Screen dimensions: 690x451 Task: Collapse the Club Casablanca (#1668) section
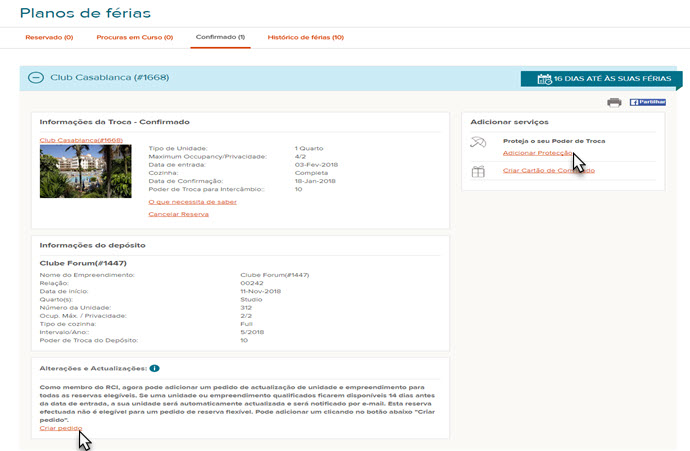pyautogui.click(x=36, y=77)
